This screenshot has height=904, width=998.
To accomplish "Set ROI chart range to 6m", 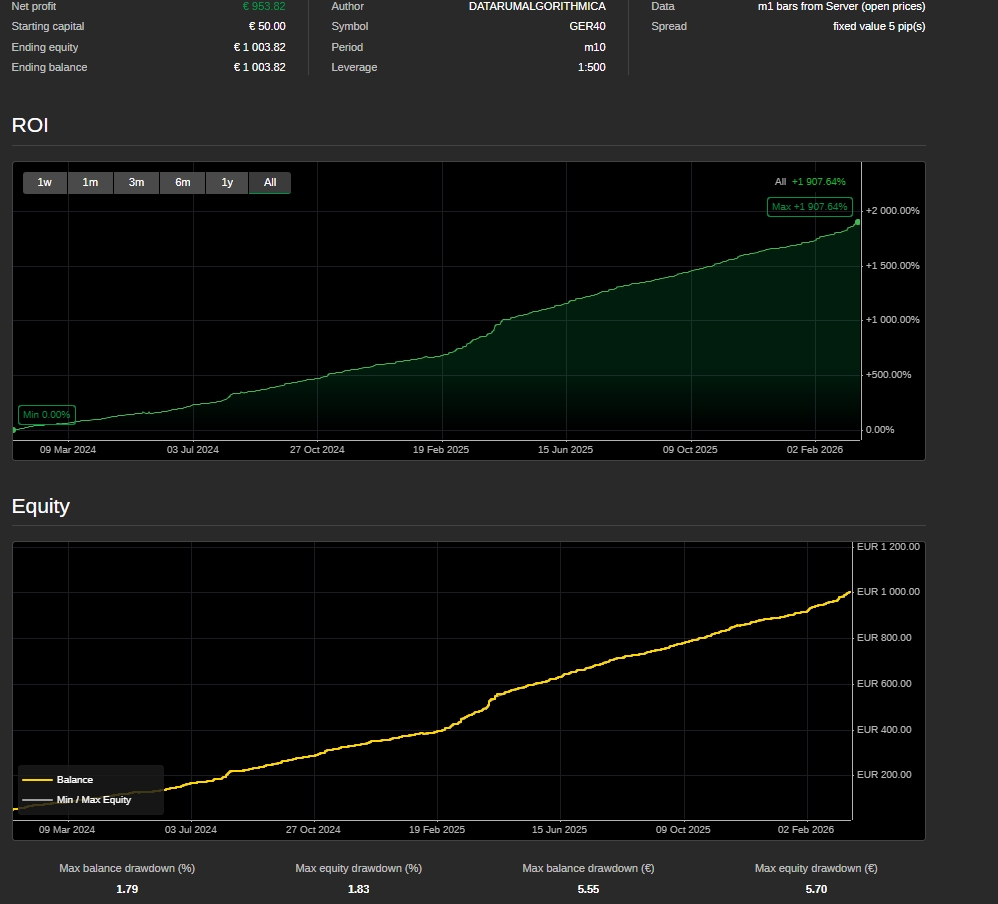I will tap(182, 182).
